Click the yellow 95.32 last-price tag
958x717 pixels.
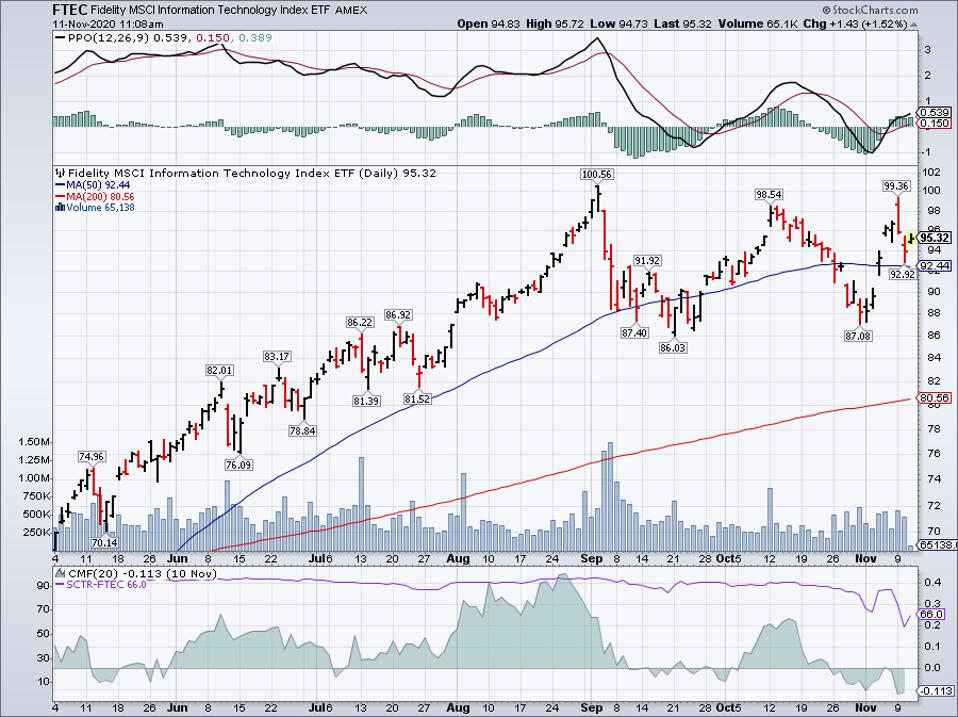[x=935, y=239]
